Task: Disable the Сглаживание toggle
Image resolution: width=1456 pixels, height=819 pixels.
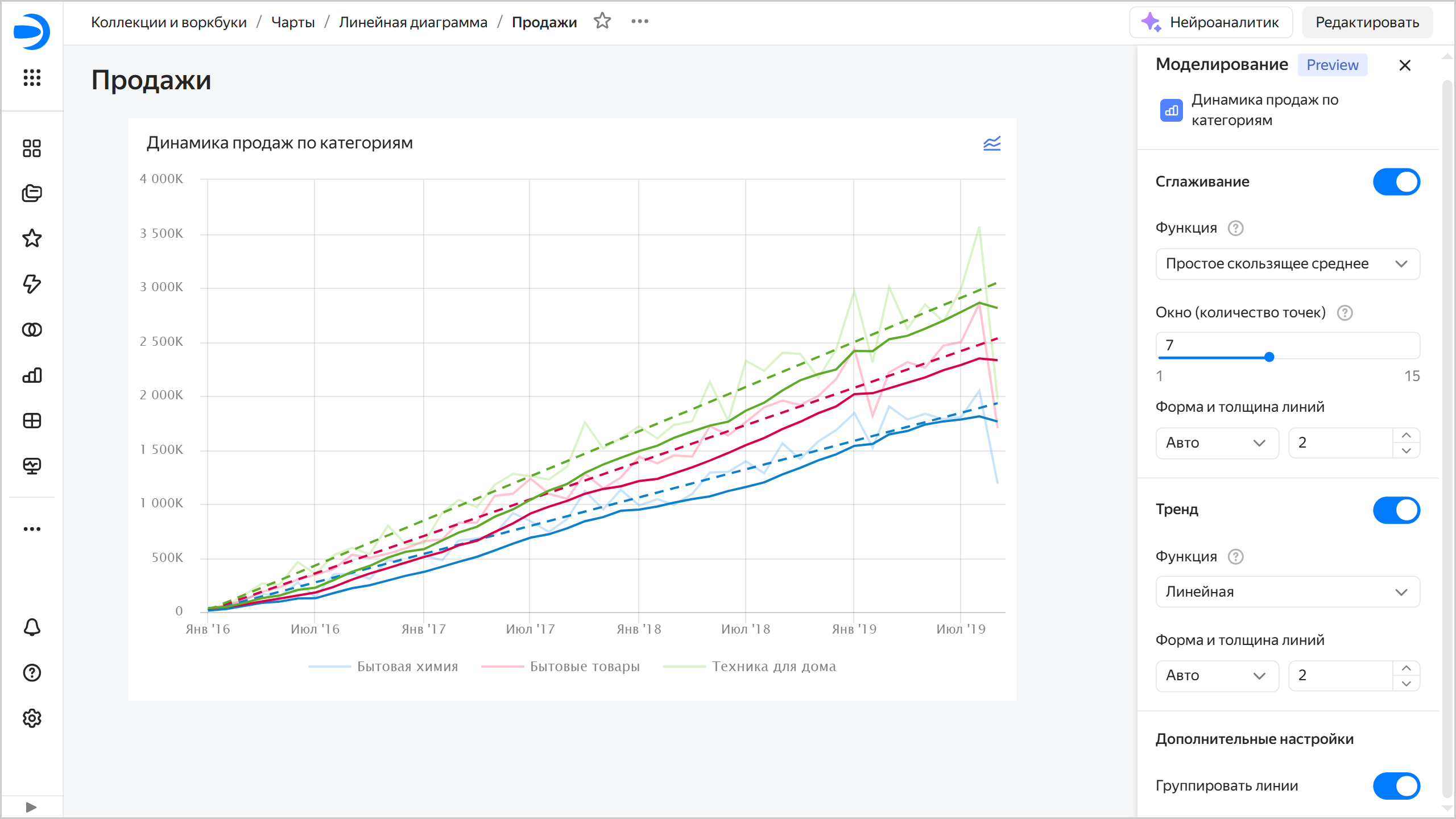Action: pyautogui.click(x=1396, y=181)
